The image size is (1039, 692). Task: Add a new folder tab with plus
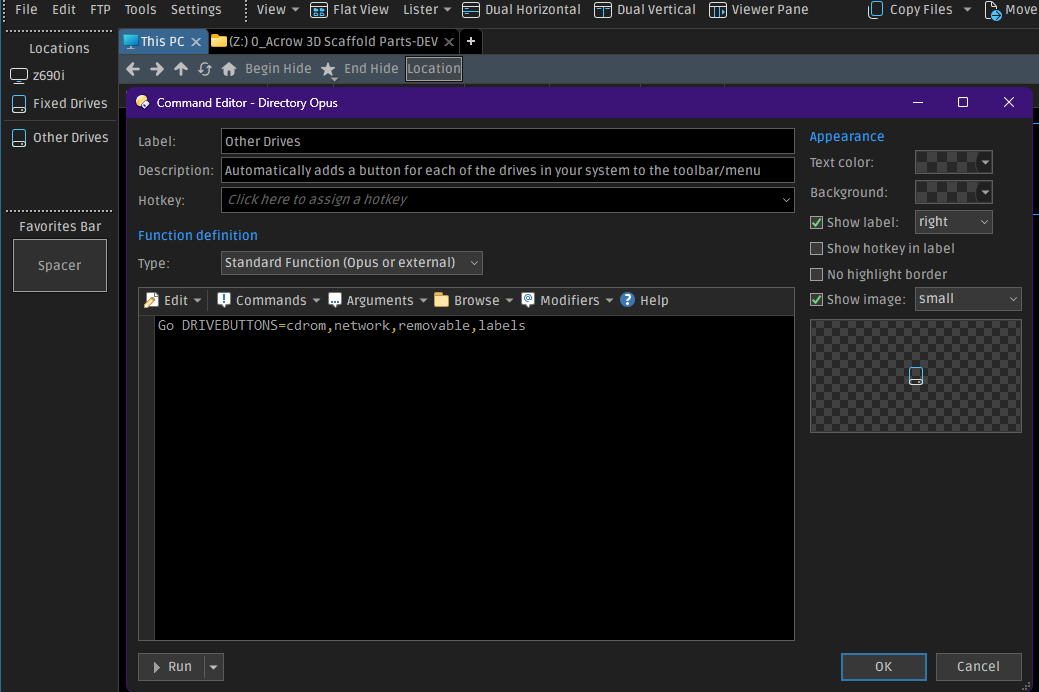(x=471, y=41)
